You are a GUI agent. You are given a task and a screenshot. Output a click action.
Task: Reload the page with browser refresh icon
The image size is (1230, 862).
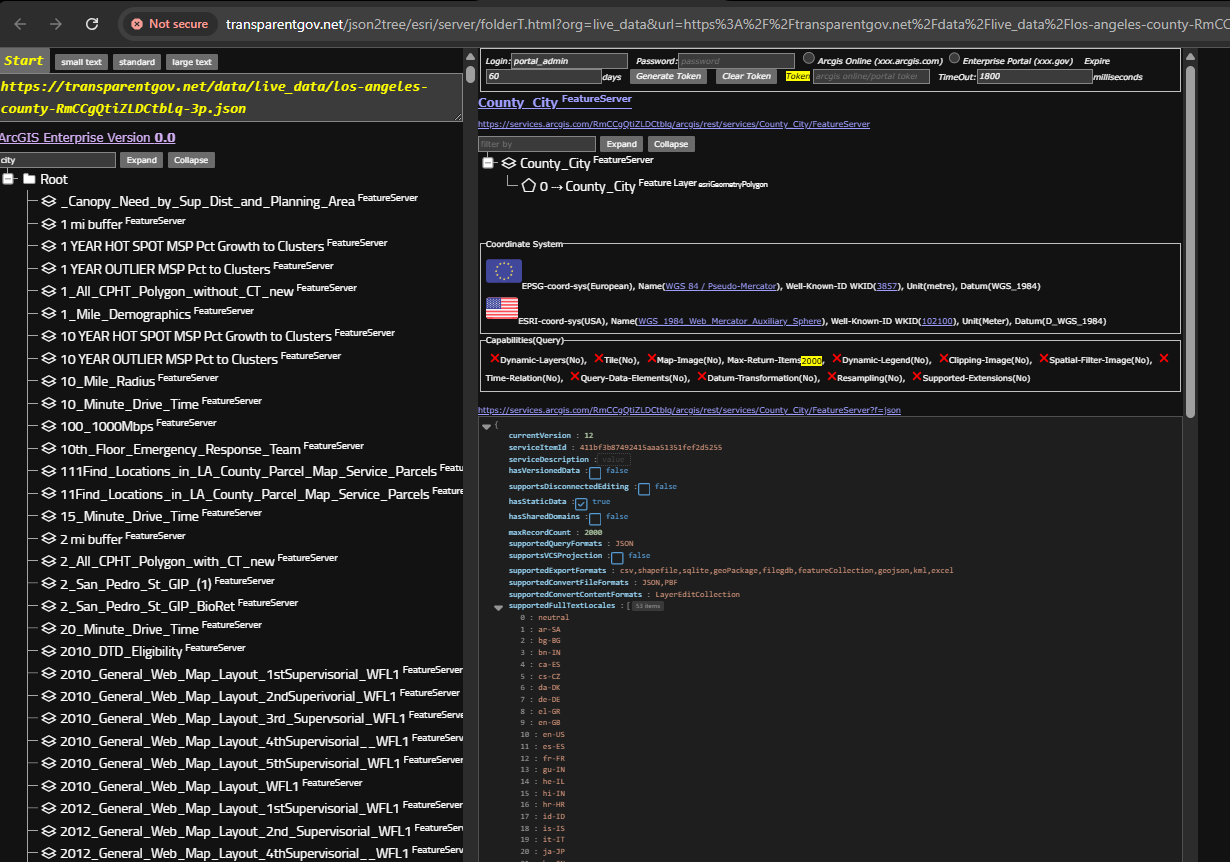tap(92, 23)
